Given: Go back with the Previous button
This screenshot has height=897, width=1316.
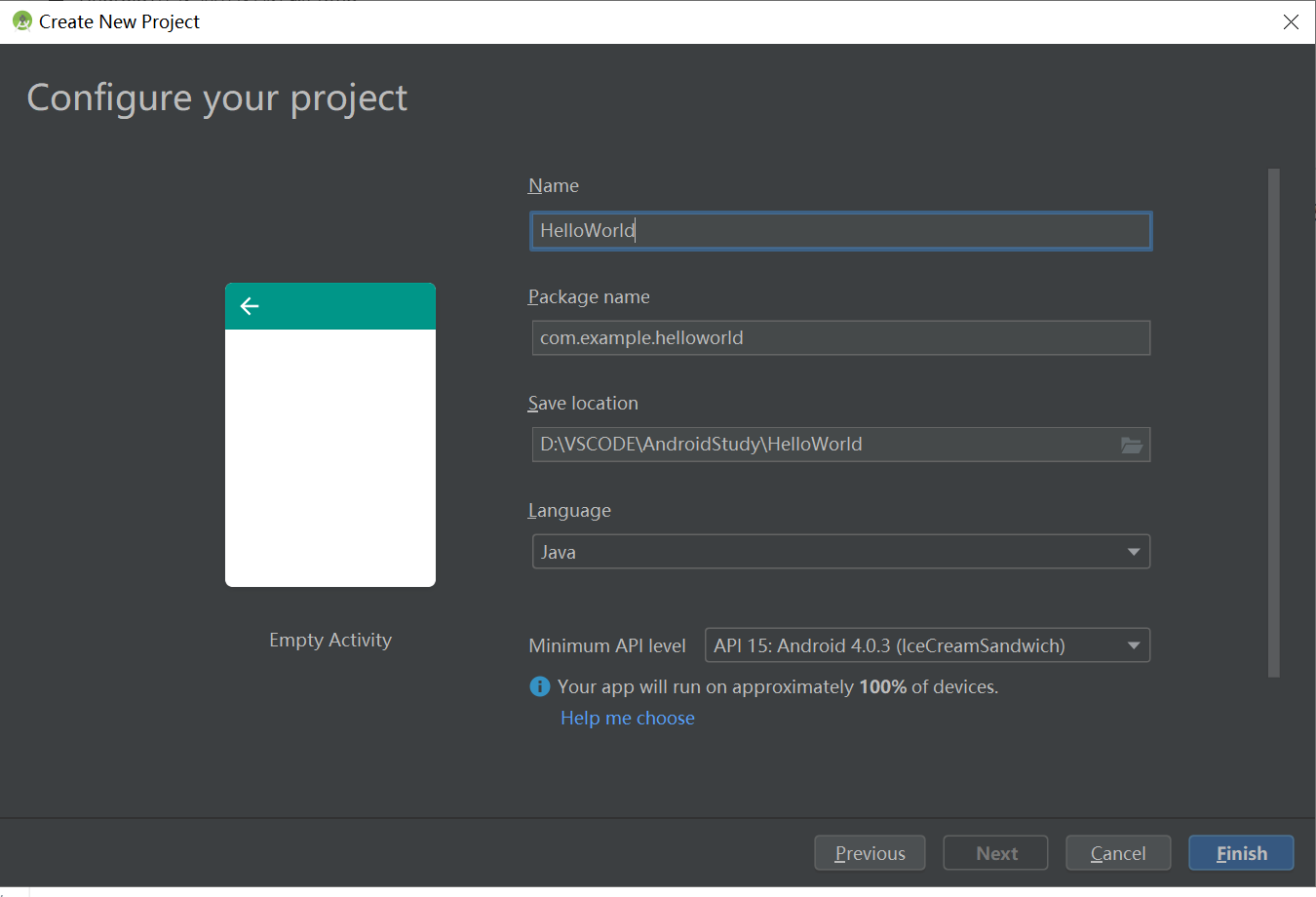Looking at the screenshot, I should [870, 853].
